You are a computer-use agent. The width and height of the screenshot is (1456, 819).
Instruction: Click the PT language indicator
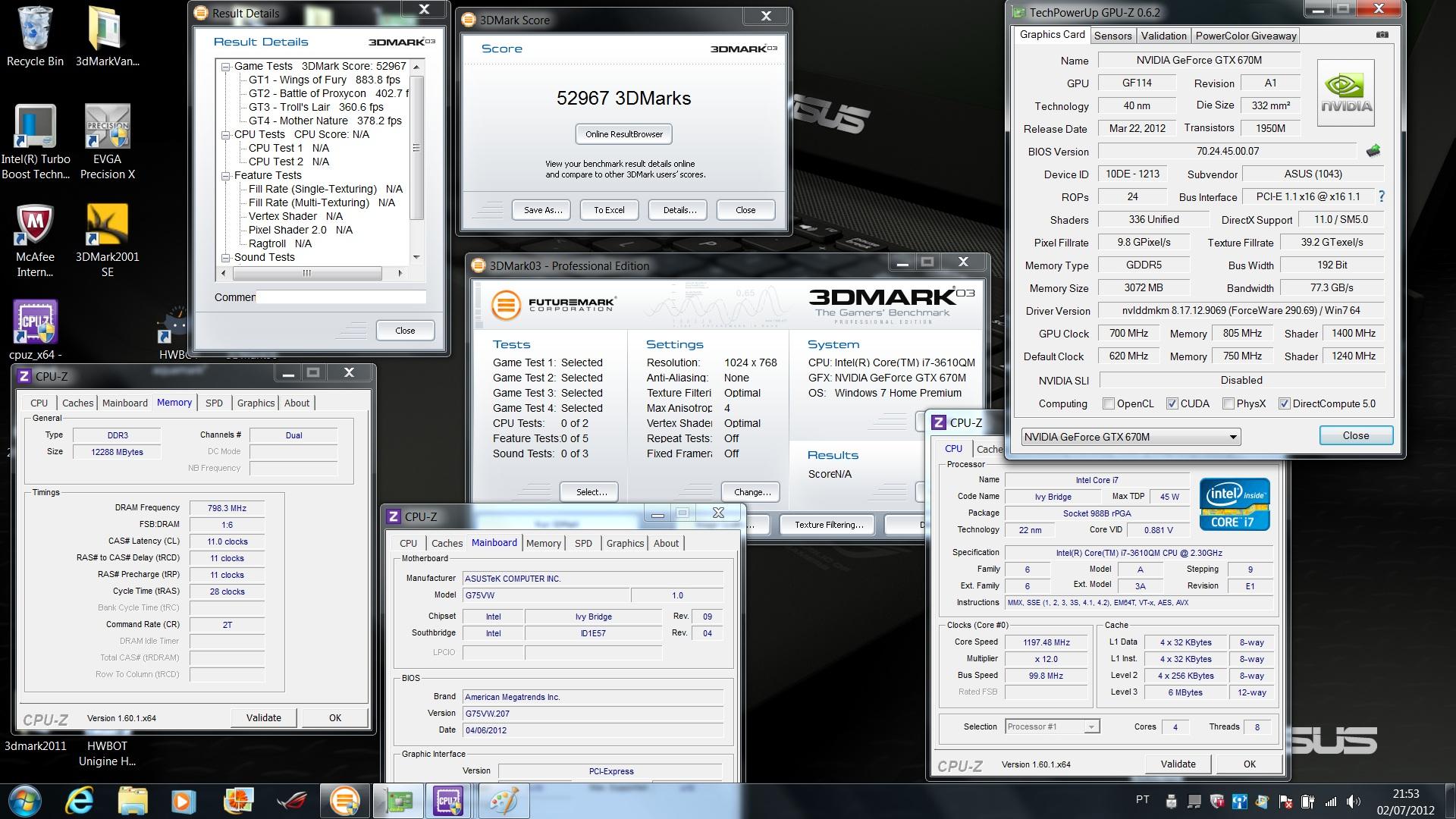pos(1142,800)
